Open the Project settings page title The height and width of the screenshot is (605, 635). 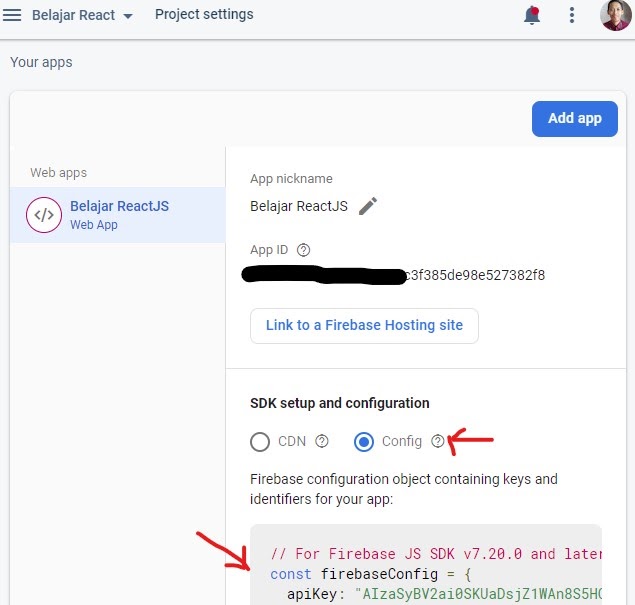pos(204,15)
